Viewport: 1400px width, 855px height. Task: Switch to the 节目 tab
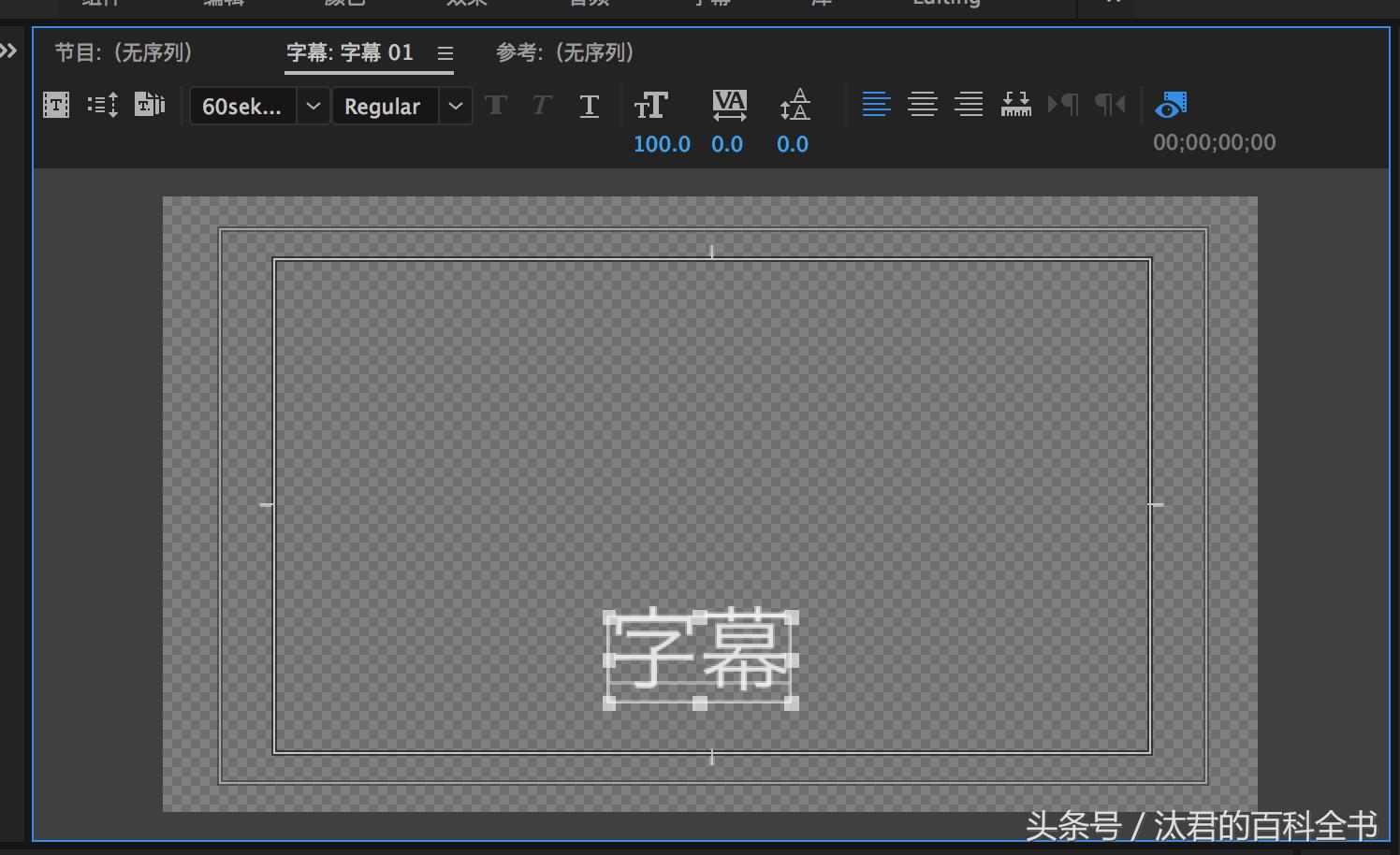click(124, 53)
